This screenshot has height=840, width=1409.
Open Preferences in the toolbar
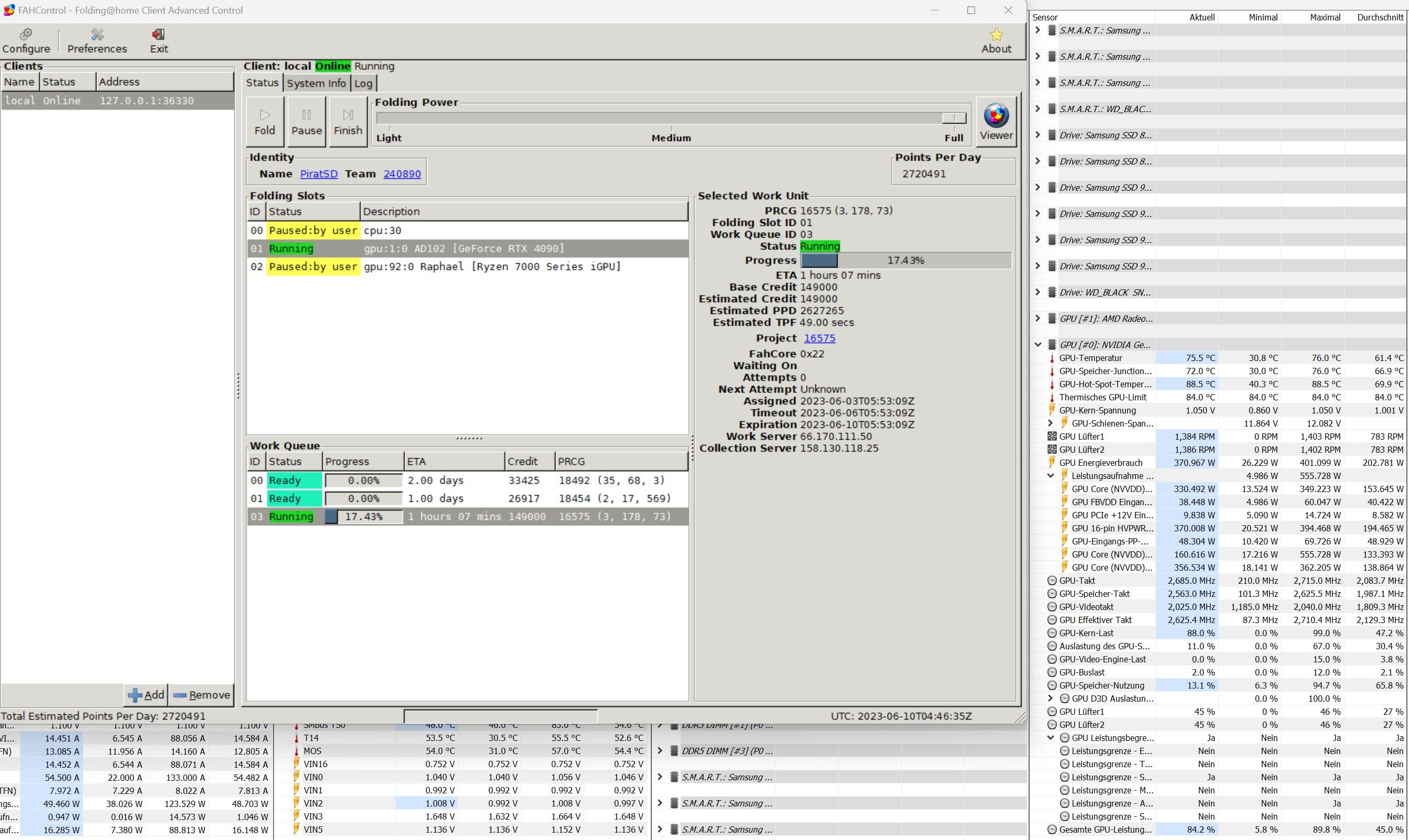[97, 41]
